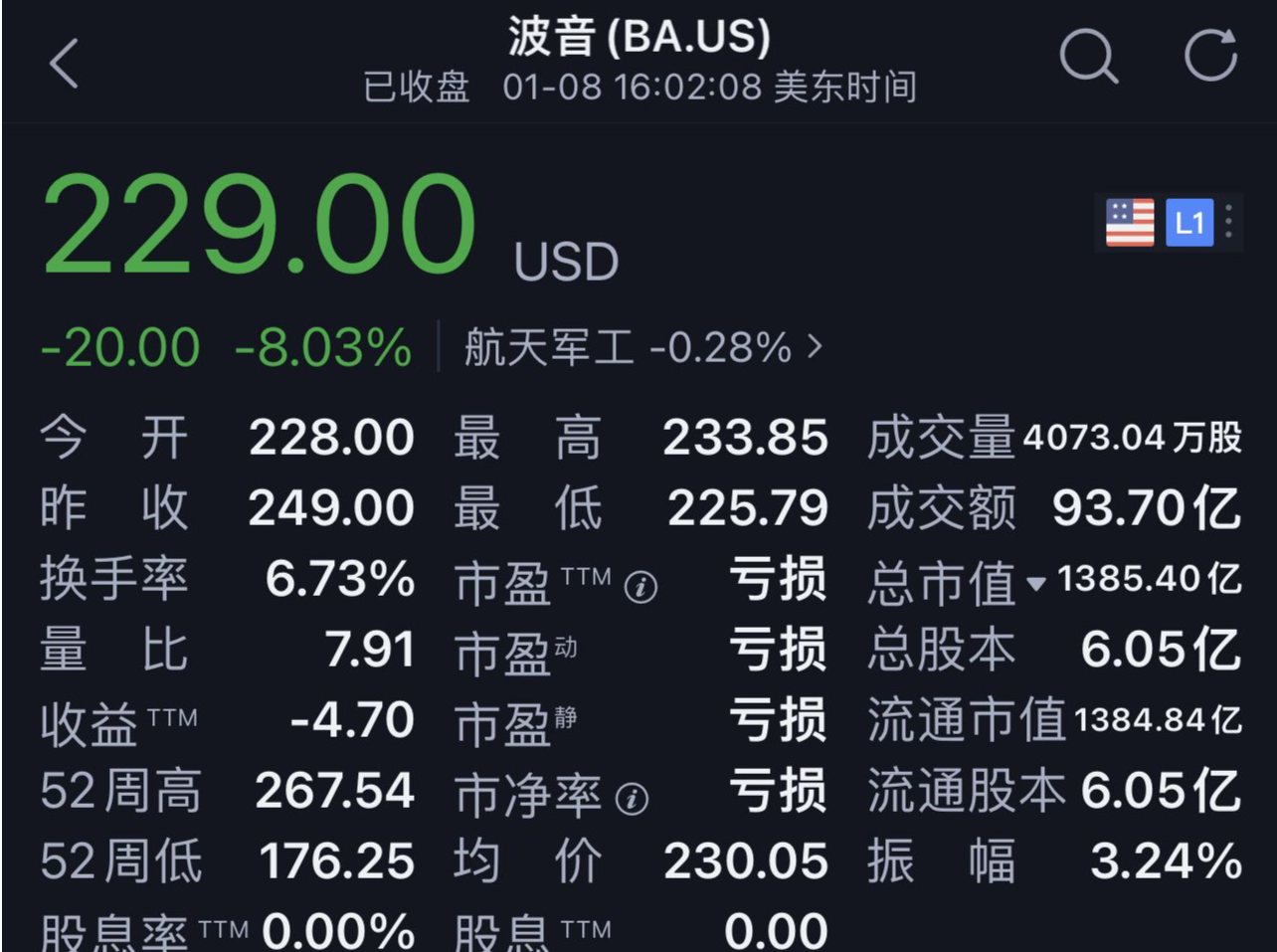The width and height of the screenshot is (1277, 952).
Task: Tap info icon beside 市盈 TTM
Action: coord(640,588)
